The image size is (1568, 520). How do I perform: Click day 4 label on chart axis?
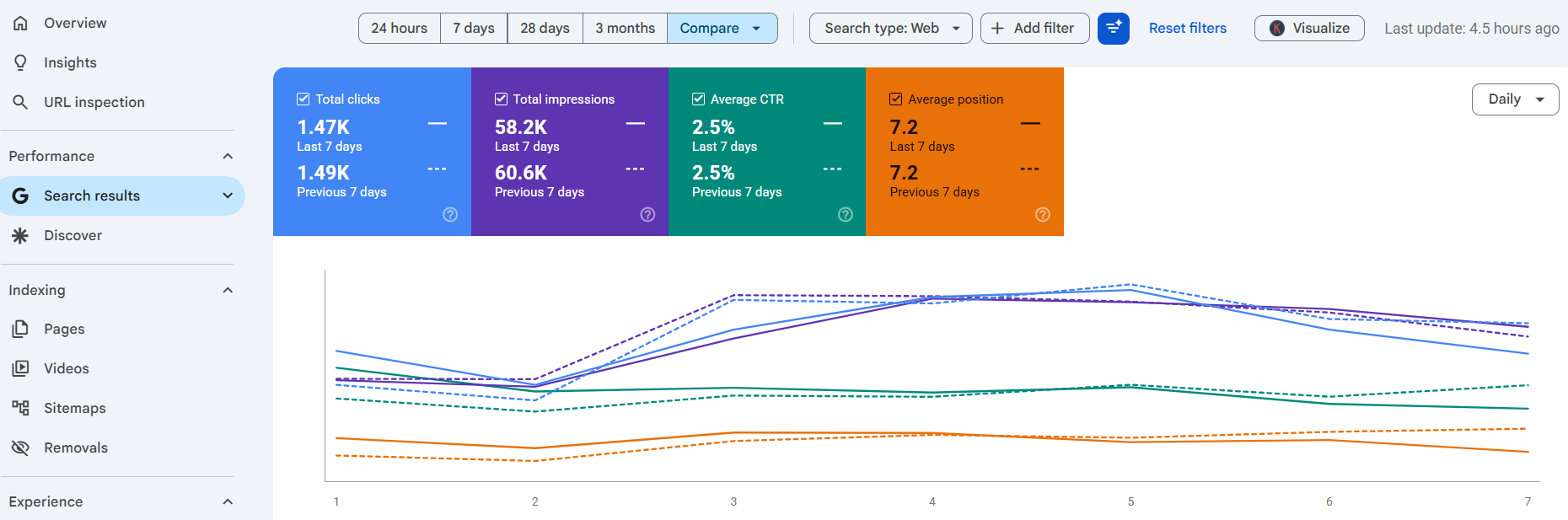(932, 501)
